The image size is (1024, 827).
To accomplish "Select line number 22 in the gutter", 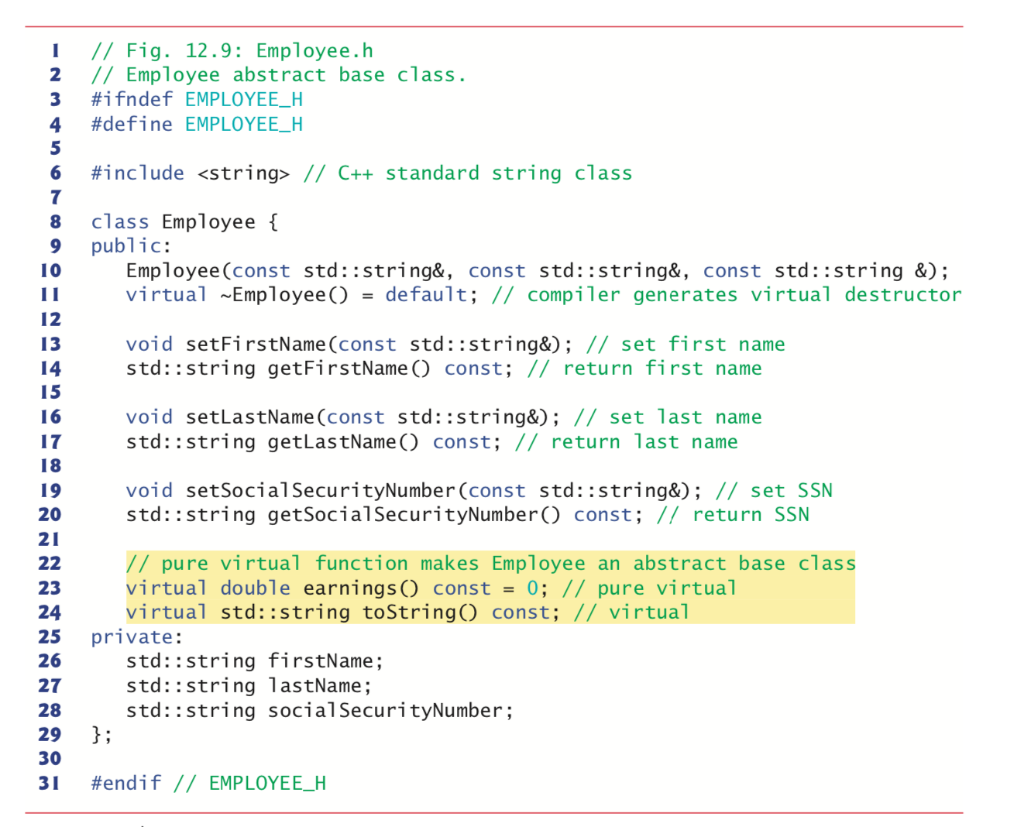I will [x=48, y=563].
